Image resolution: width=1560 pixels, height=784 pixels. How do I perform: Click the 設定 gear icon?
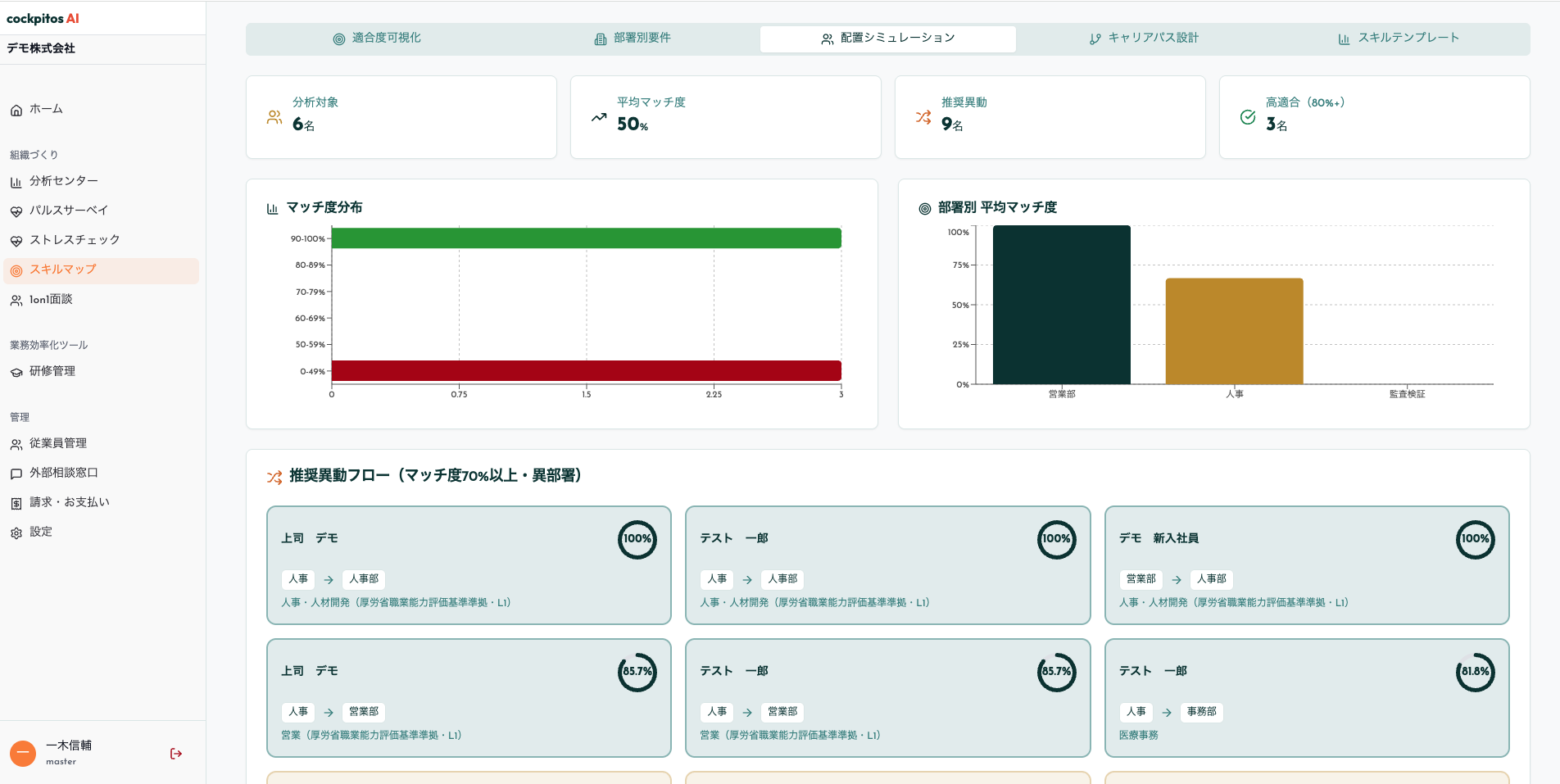(x=16, y=532)
